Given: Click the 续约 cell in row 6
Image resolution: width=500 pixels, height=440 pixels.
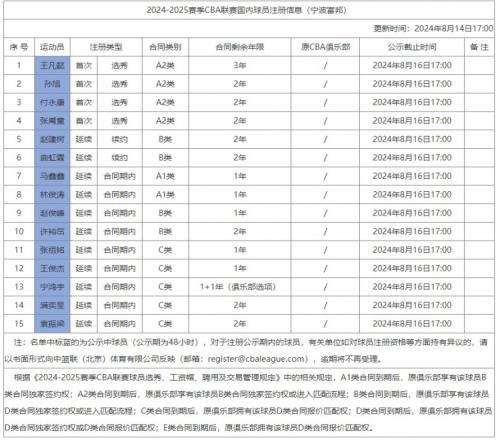Looking at the screenshot, I should [x=120, y=158].
